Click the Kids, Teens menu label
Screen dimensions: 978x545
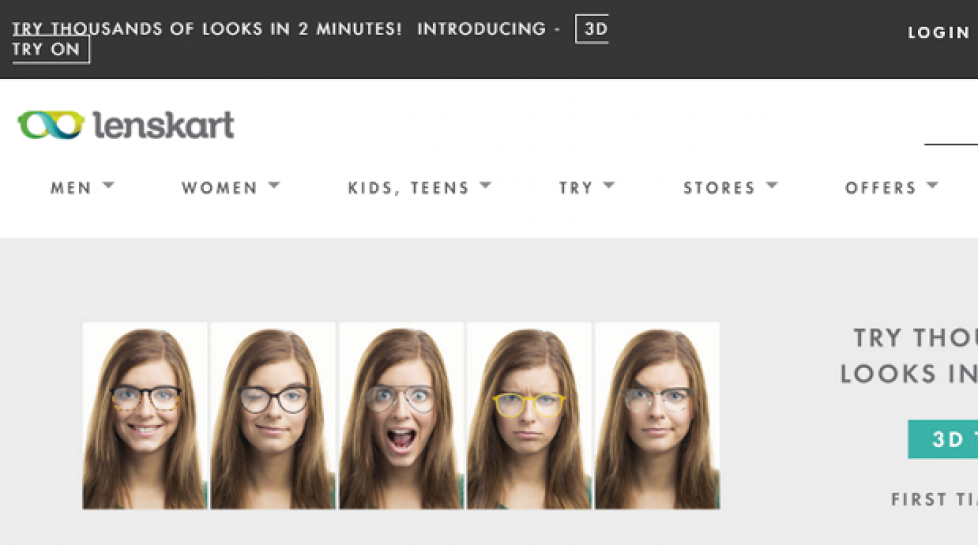408,188
